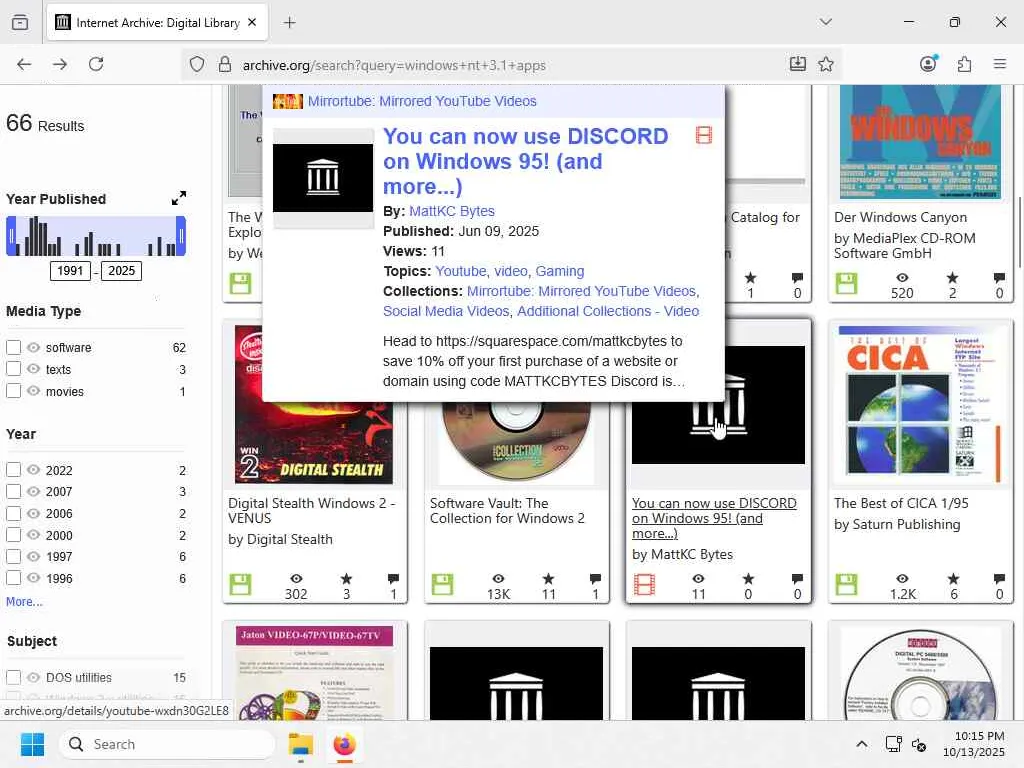1024x768 pixels.
Task: Click the Firefox taskbar icon
Action: click(x=344, y=744)
